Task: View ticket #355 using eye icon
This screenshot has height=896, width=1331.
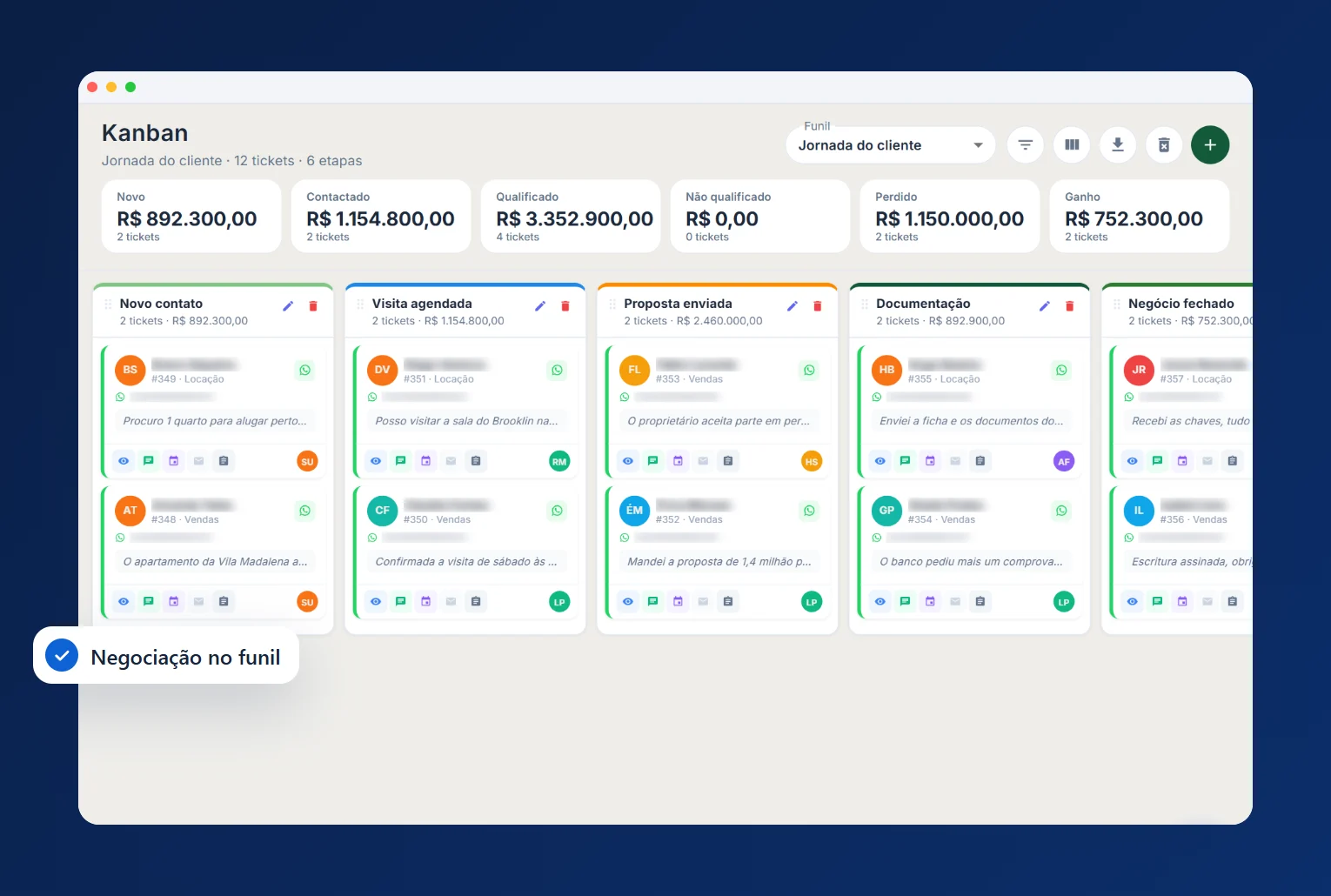Action: [x=880, y=461]
